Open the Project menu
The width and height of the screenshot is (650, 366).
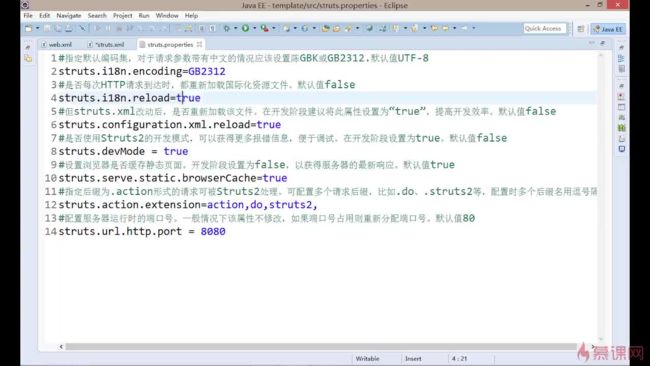(x=123, y=16)
